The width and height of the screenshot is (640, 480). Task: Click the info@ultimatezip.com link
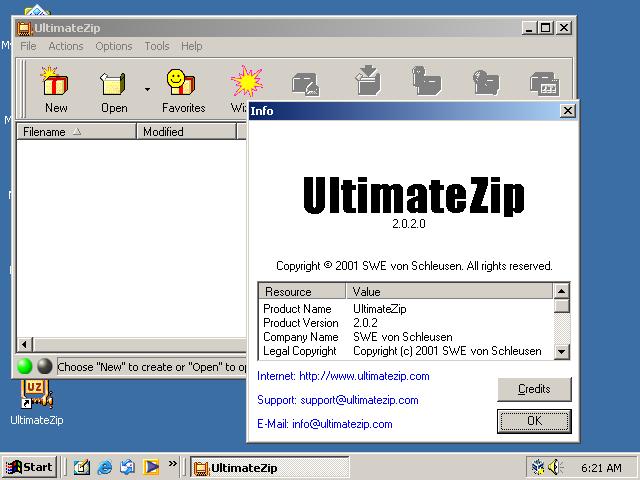pos(342,424)
